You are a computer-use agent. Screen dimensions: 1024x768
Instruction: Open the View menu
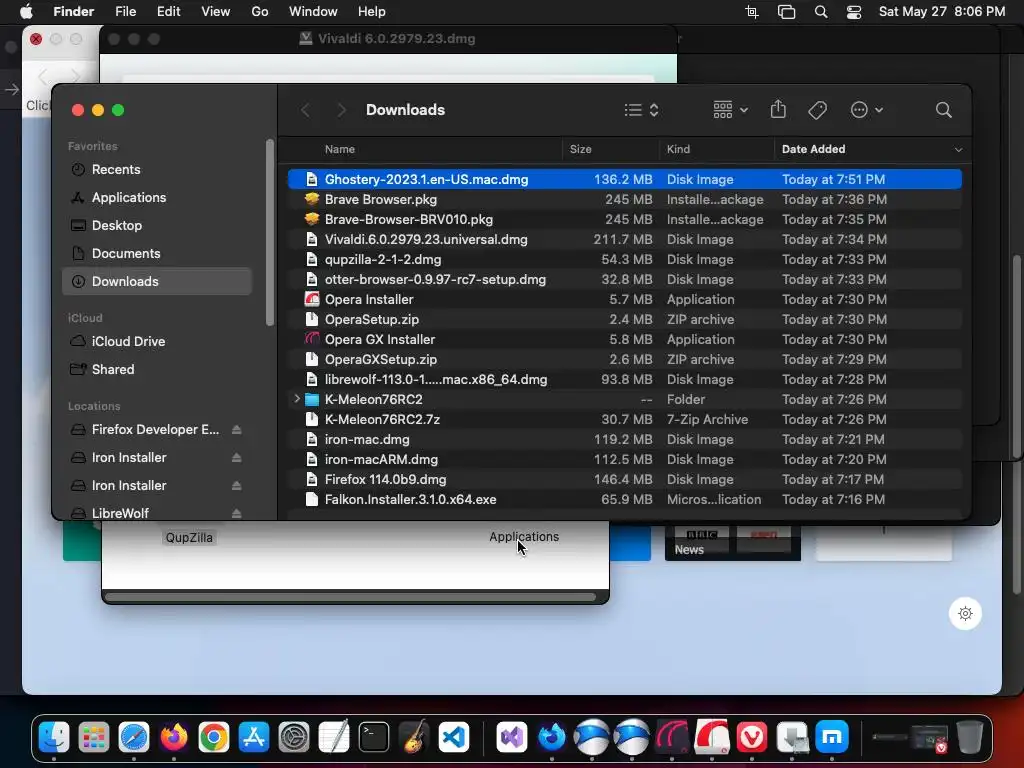point(216,12)
